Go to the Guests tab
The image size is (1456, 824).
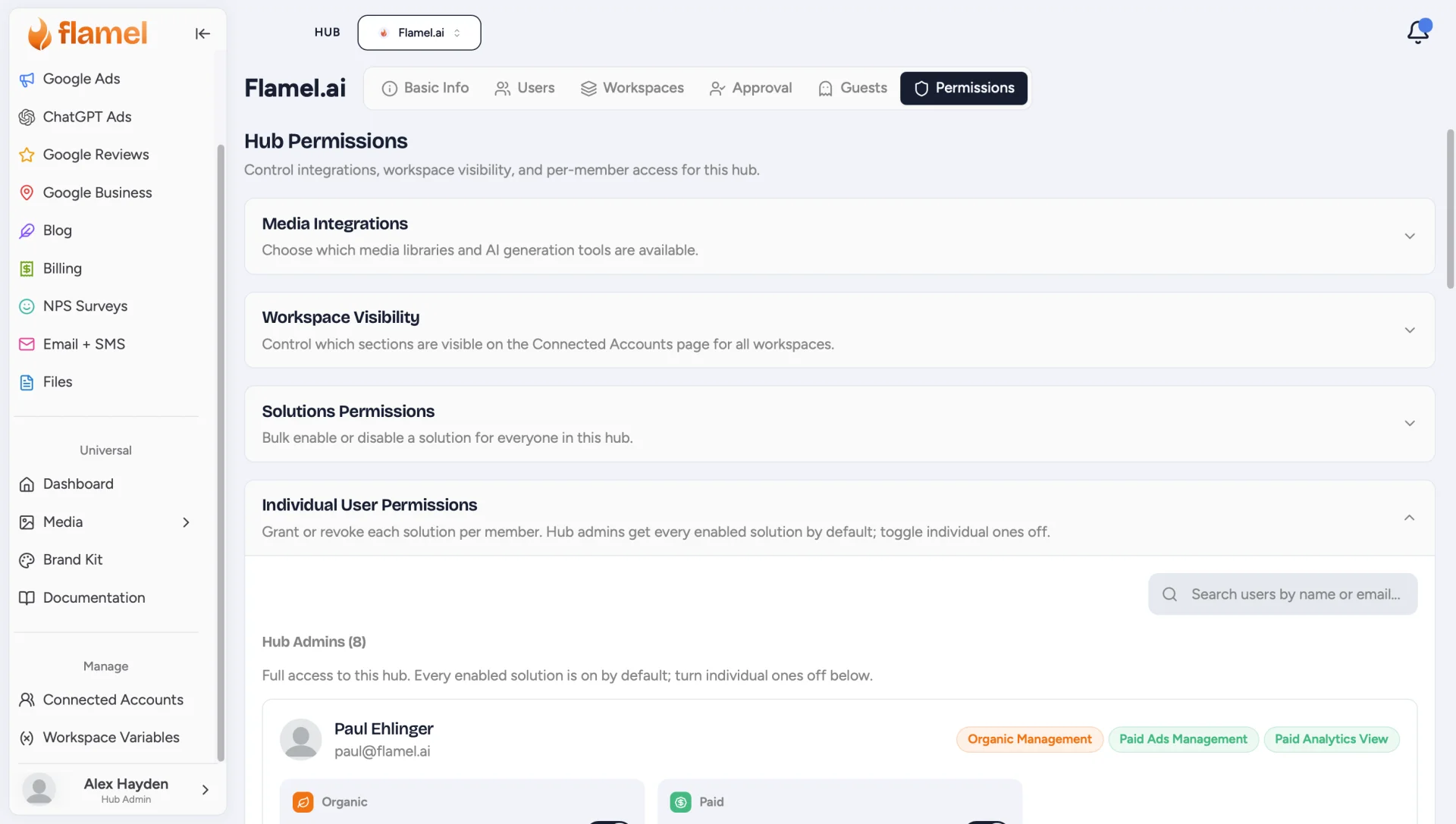click(x=852, y=88)
